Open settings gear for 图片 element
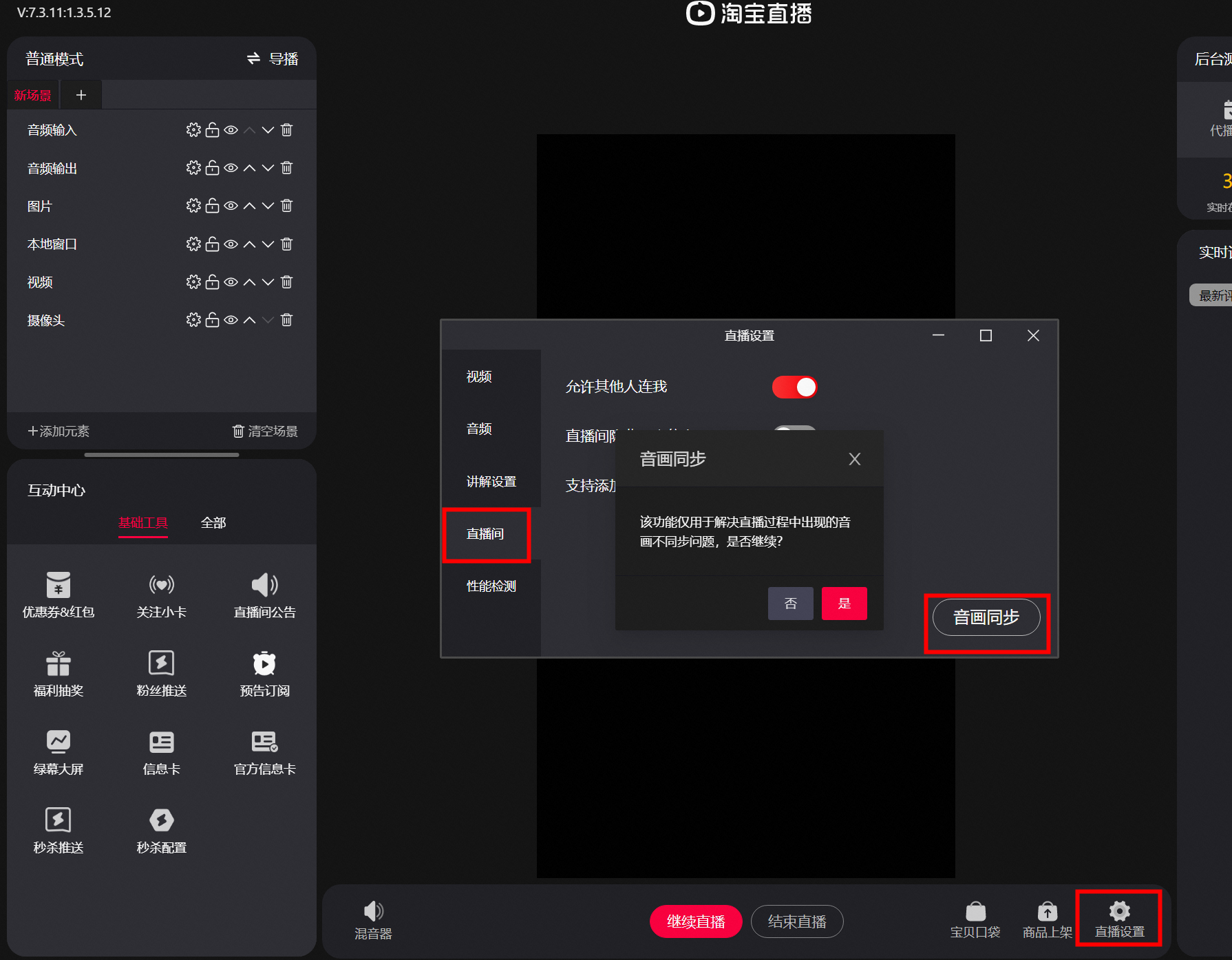1232x960 pixels. coord(193,206)
